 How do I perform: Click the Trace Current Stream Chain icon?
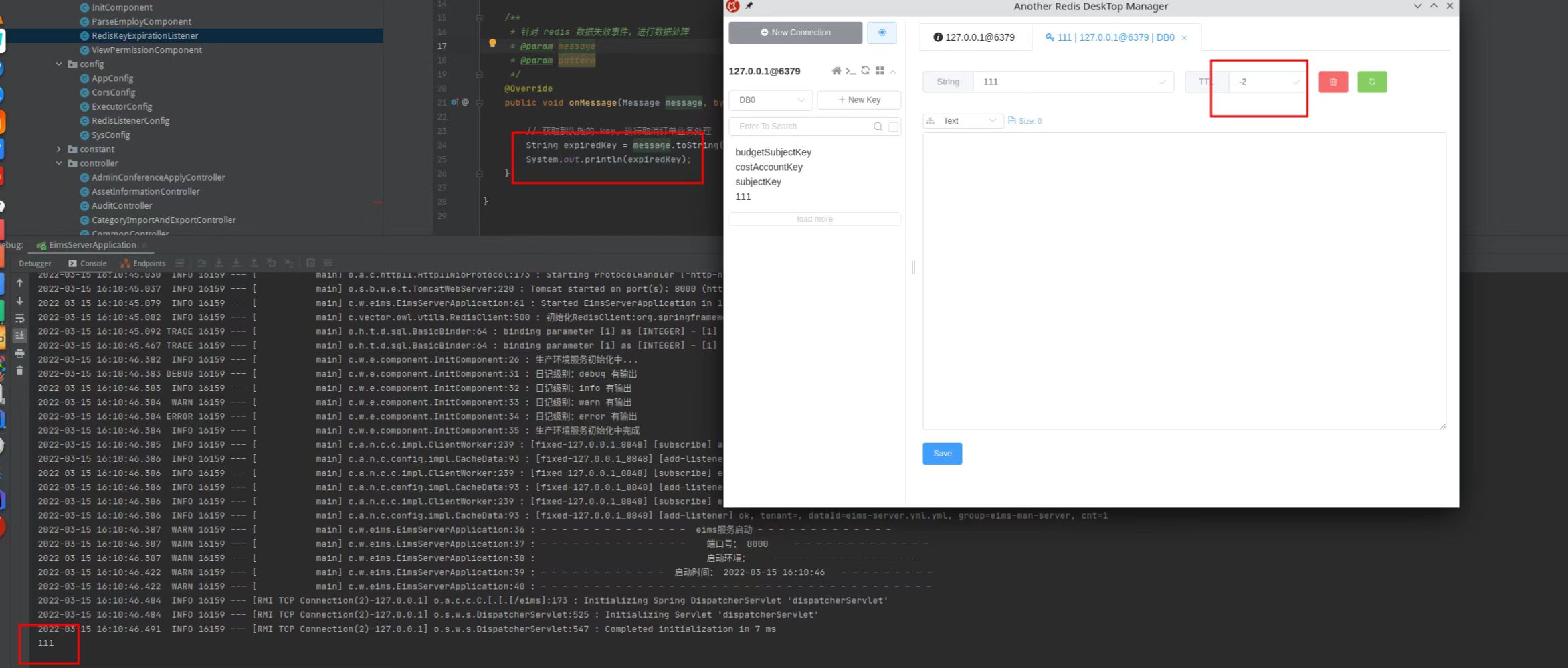point(328,263)
